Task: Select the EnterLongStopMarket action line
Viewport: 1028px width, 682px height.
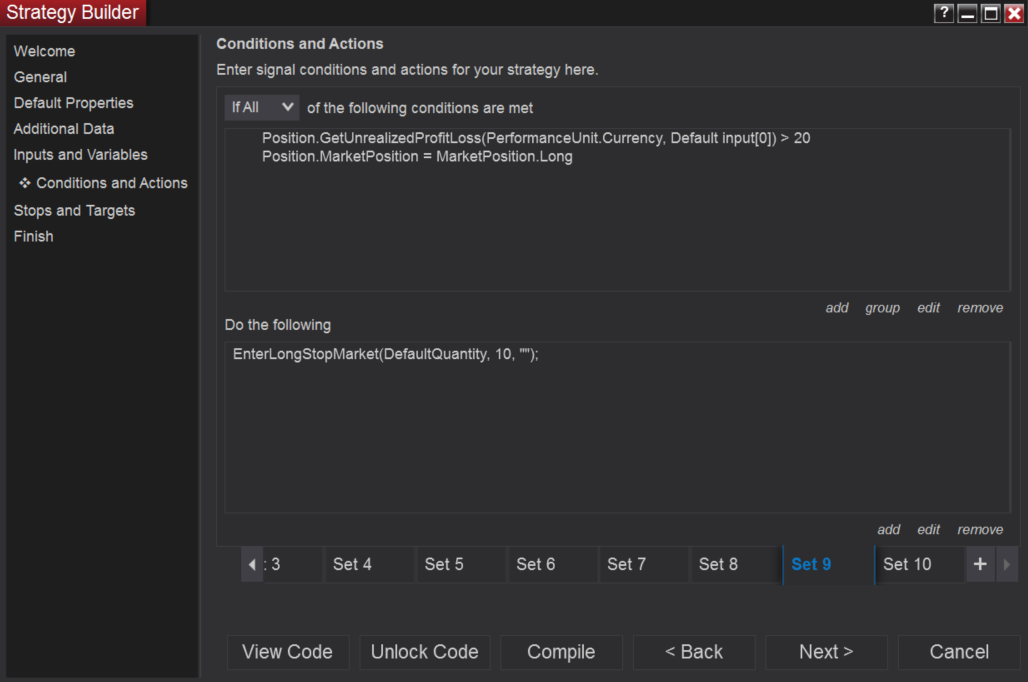Action: point(386,354)
